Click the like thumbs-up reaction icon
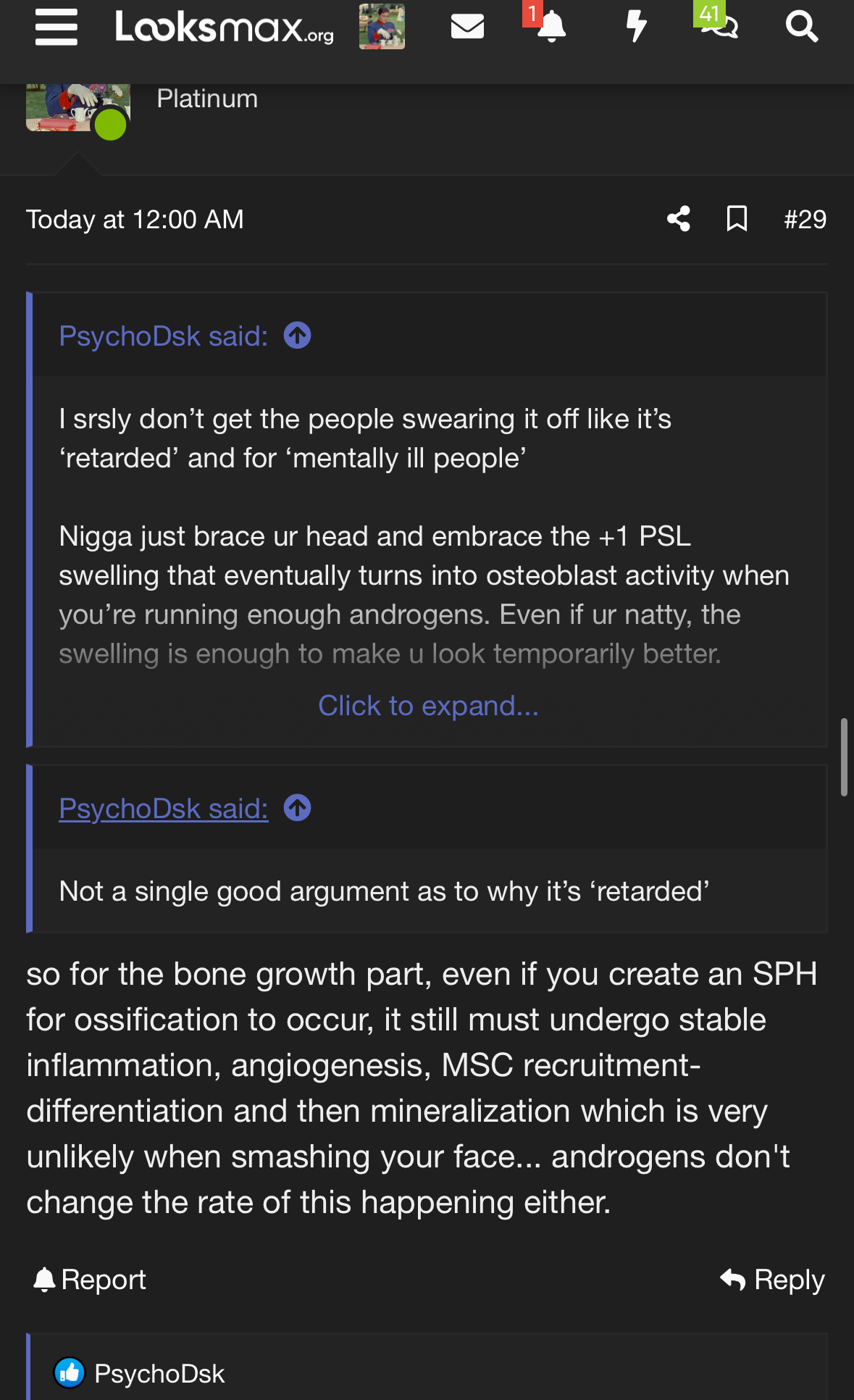 pos(70,1372)
